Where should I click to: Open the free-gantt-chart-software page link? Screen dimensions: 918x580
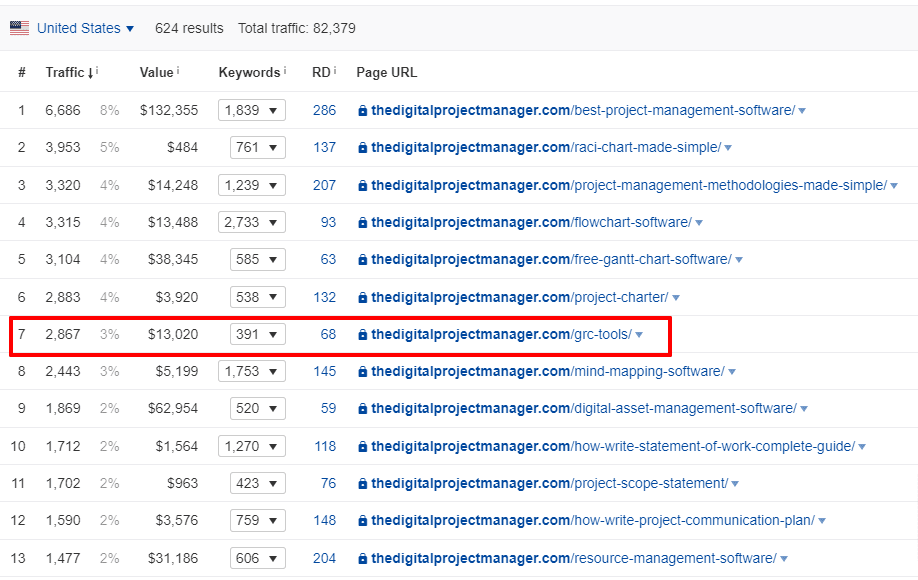[x=552, y=259]
